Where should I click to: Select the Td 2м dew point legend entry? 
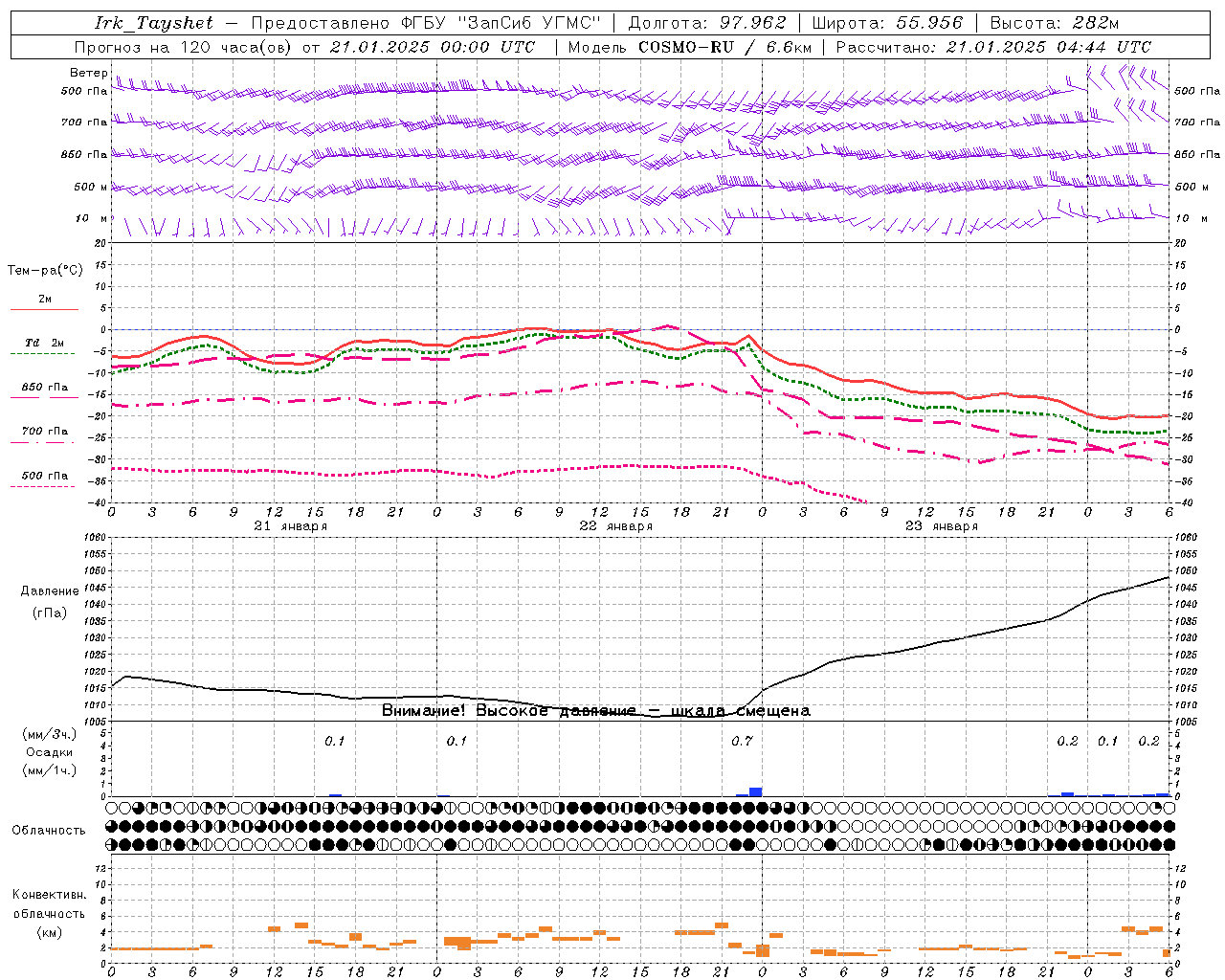click(x=44, y=343)
